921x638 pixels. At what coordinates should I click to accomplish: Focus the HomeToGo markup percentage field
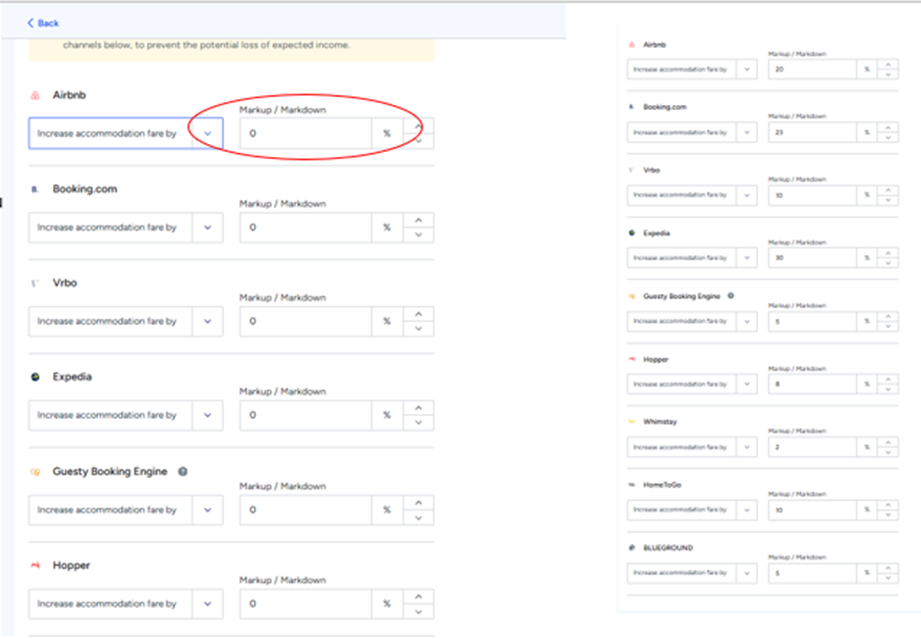tap(812, 510)
